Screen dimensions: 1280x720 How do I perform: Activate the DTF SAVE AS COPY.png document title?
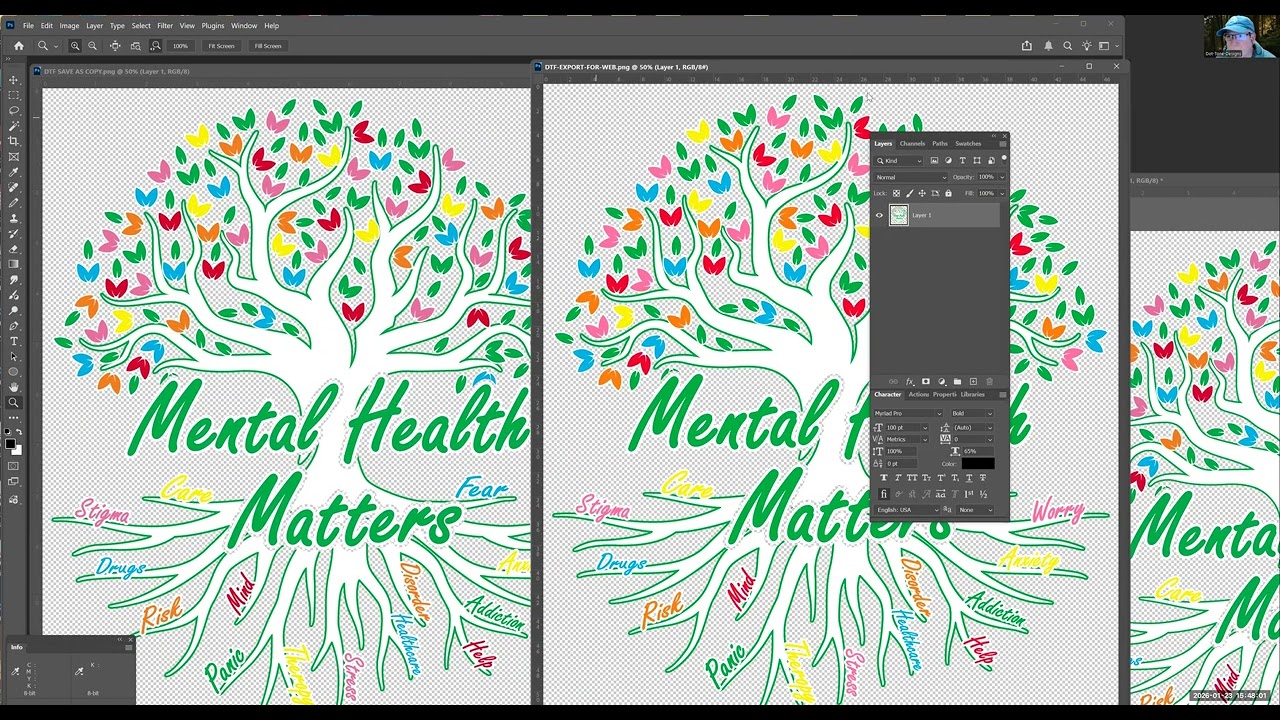coord(116,72)
